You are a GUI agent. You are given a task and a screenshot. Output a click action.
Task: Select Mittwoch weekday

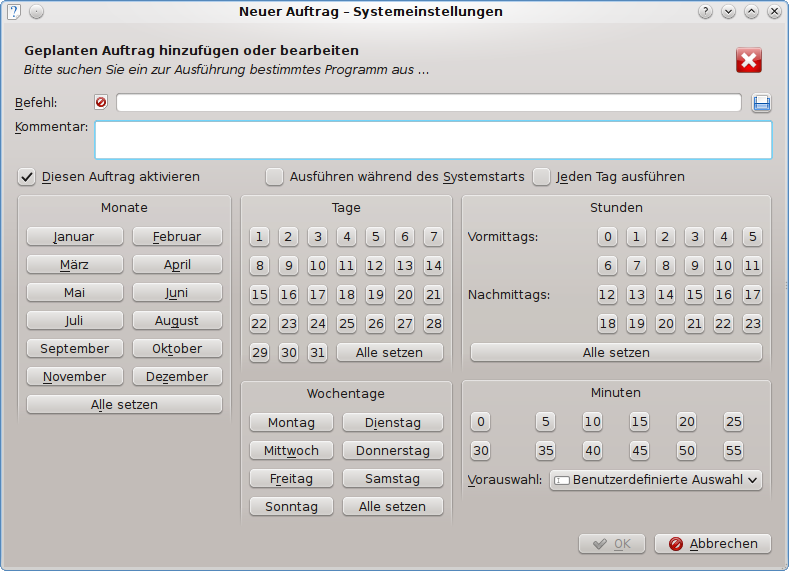pyautogui.click(x=291, y=450)
